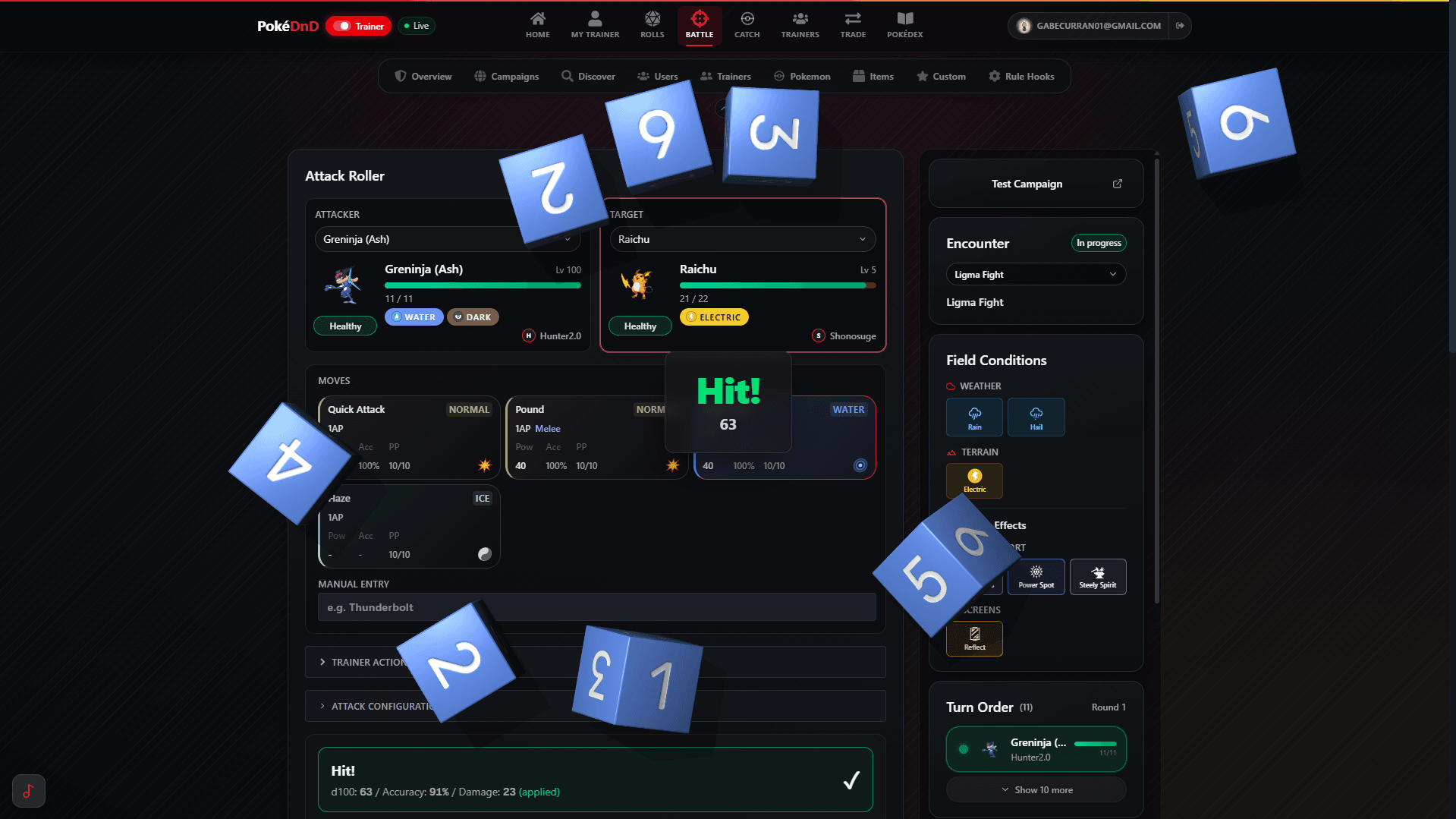Click the WATER type badge on Greninja

(x=414, y=317)
